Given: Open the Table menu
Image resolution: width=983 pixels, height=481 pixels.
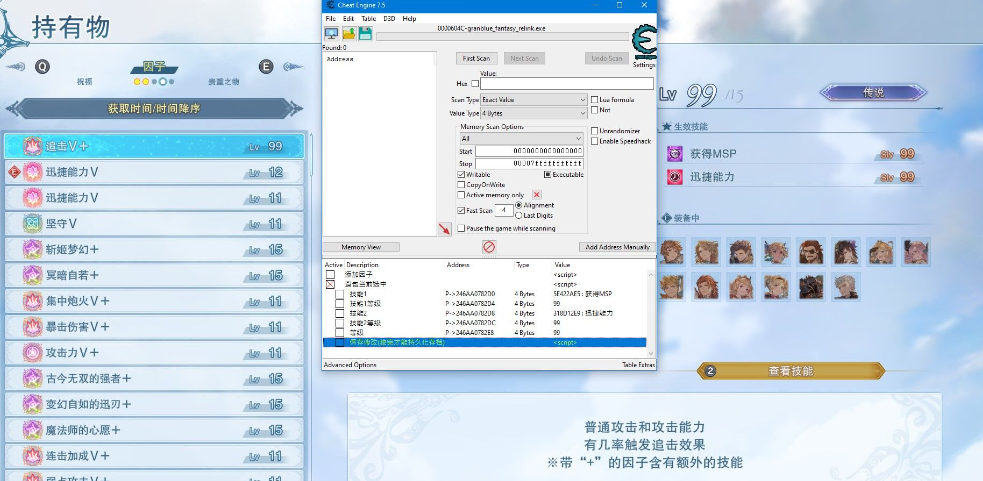Looking at the screenshot, I should (x=368, y=19).
